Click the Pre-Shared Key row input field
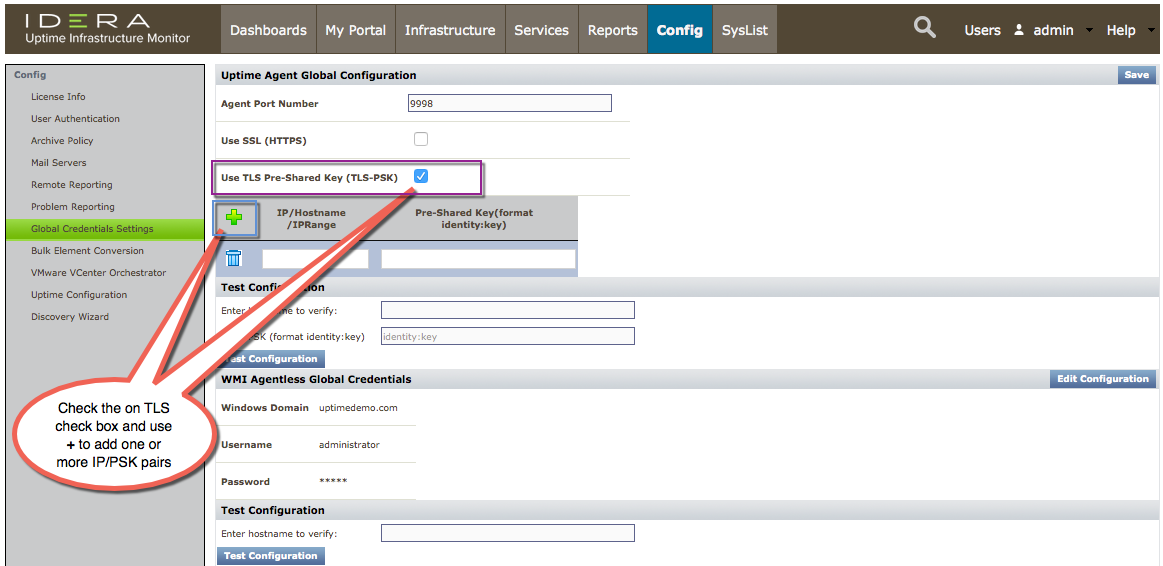The width and height of the screenshot is (1163, 566). (x=478, y=259)
